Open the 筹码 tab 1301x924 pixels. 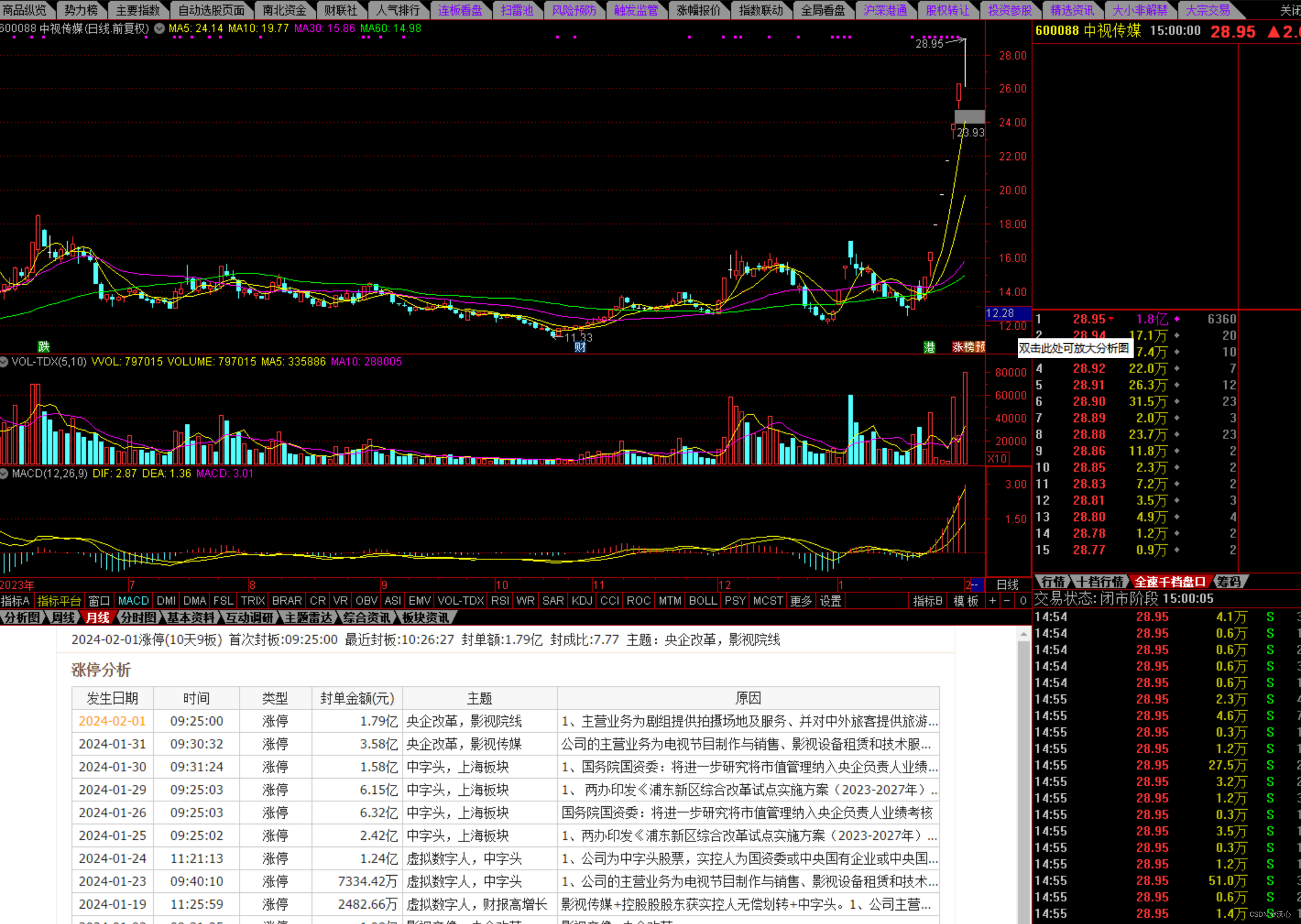tap(1229, 582)
